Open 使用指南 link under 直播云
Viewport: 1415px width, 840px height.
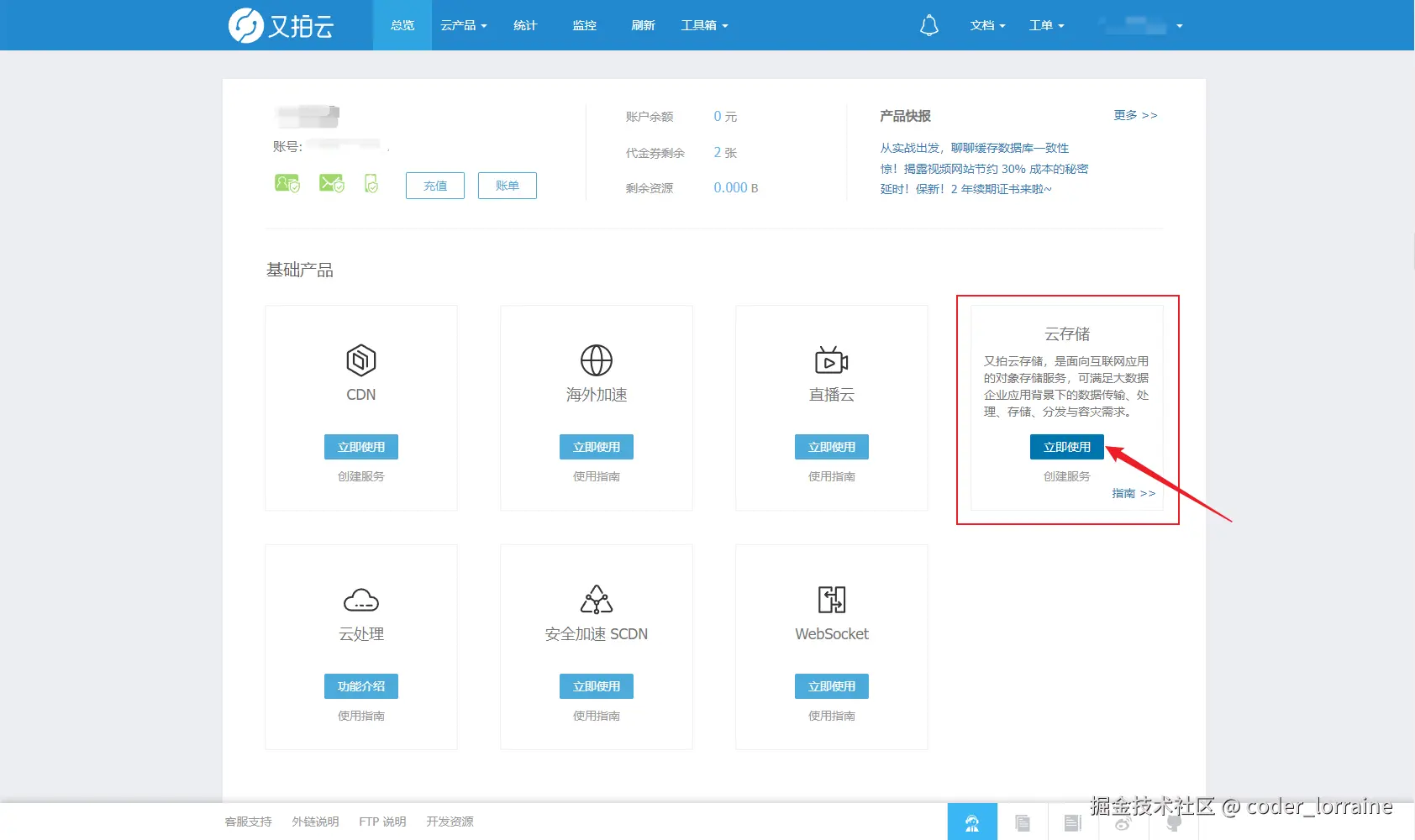[832, 476]
